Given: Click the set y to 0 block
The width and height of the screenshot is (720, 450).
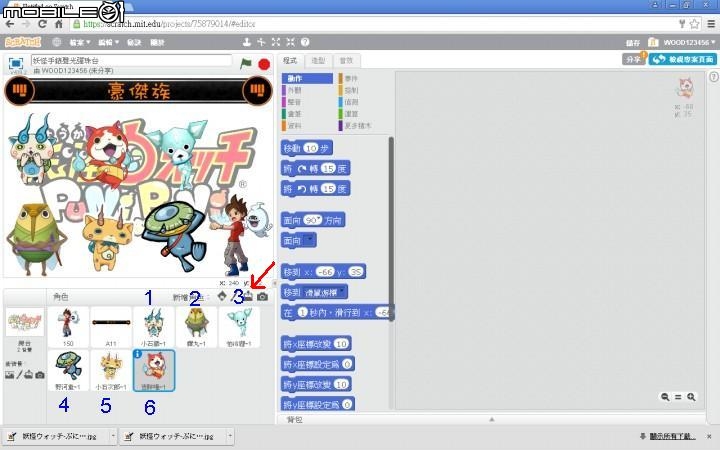Looking at the screenshot, I should pos(318,404).
